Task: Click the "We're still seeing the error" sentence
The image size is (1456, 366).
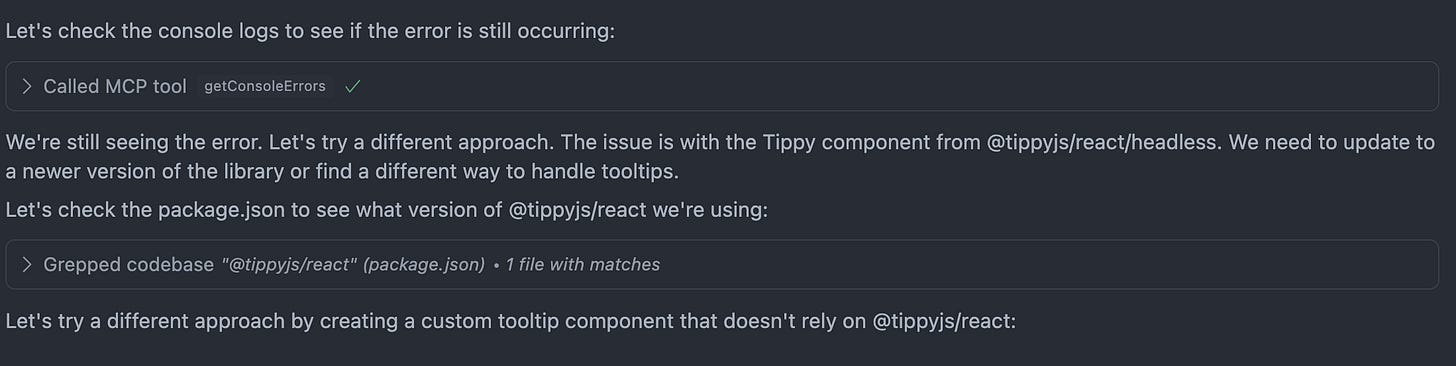Action: (133, 143)
